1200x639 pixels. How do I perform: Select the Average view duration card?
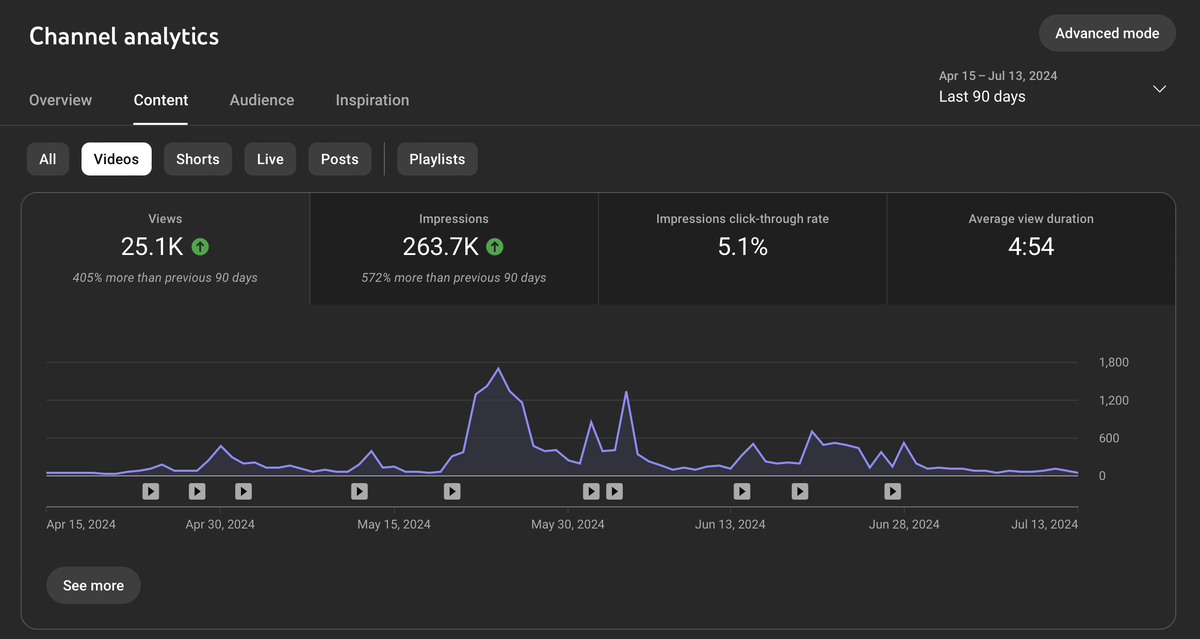click(x=1031, y=249)
